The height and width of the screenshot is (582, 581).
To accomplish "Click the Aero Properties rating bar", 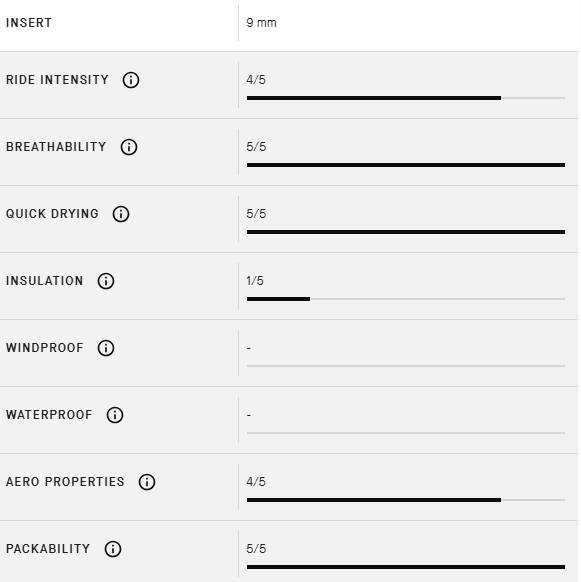I will (406, 500).
